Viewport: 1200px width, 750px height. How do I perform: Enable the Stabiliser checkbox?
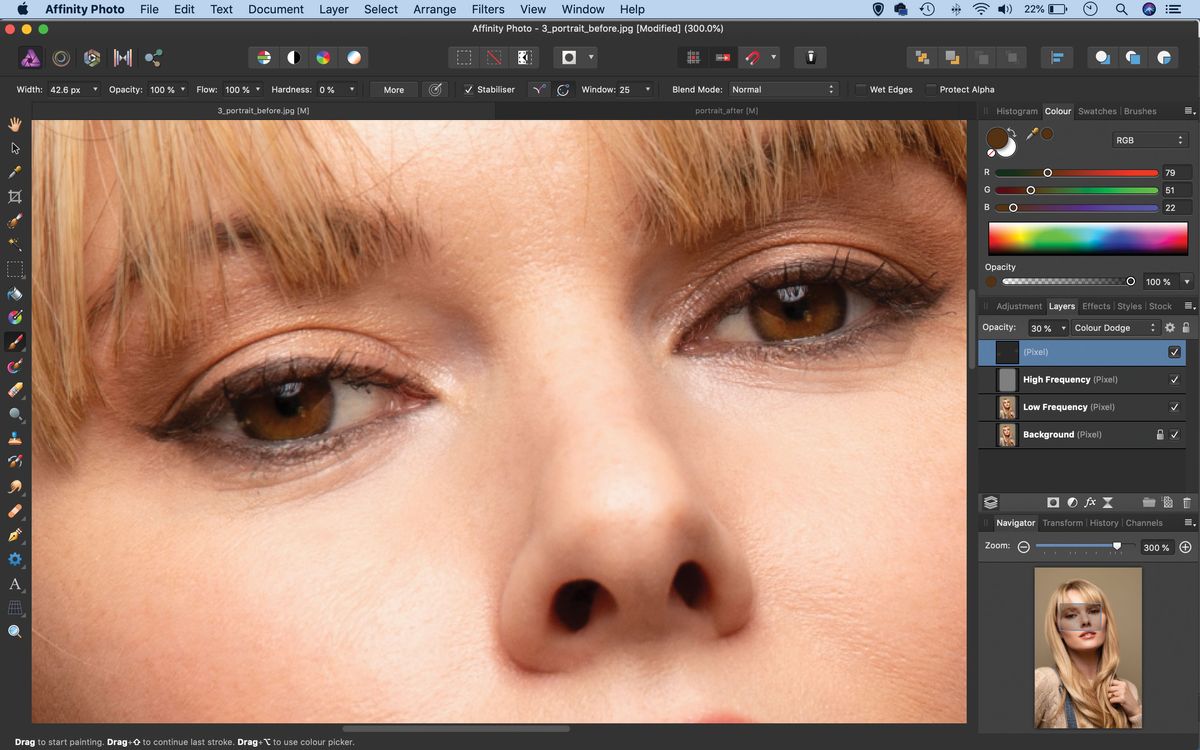[469, 89]
